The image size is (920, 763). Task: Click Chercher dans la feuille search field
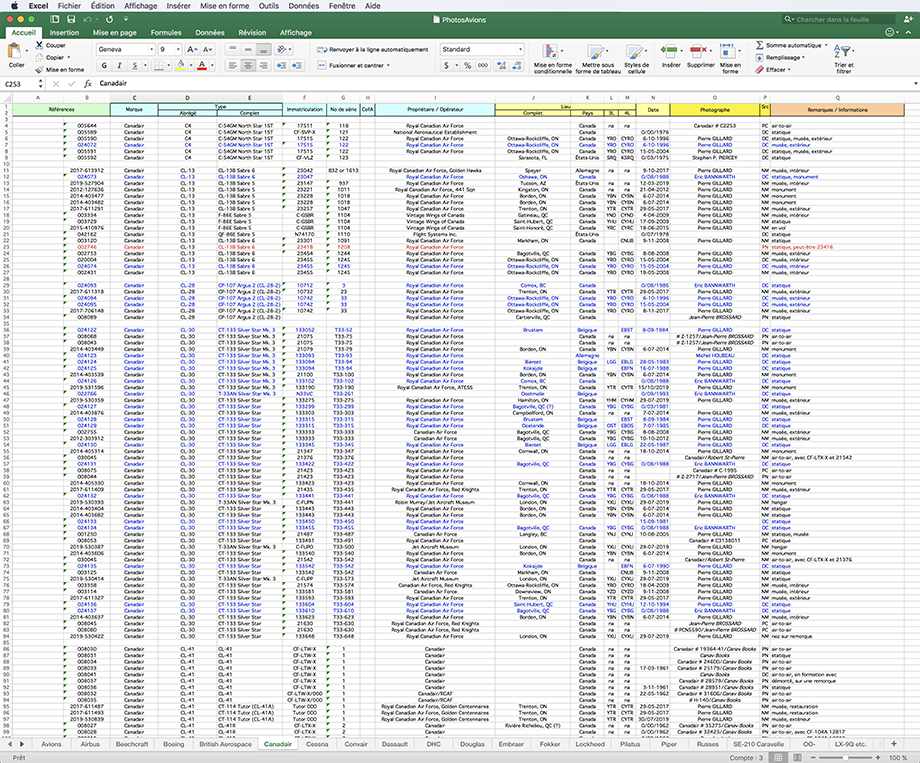(x=838, y=19)
